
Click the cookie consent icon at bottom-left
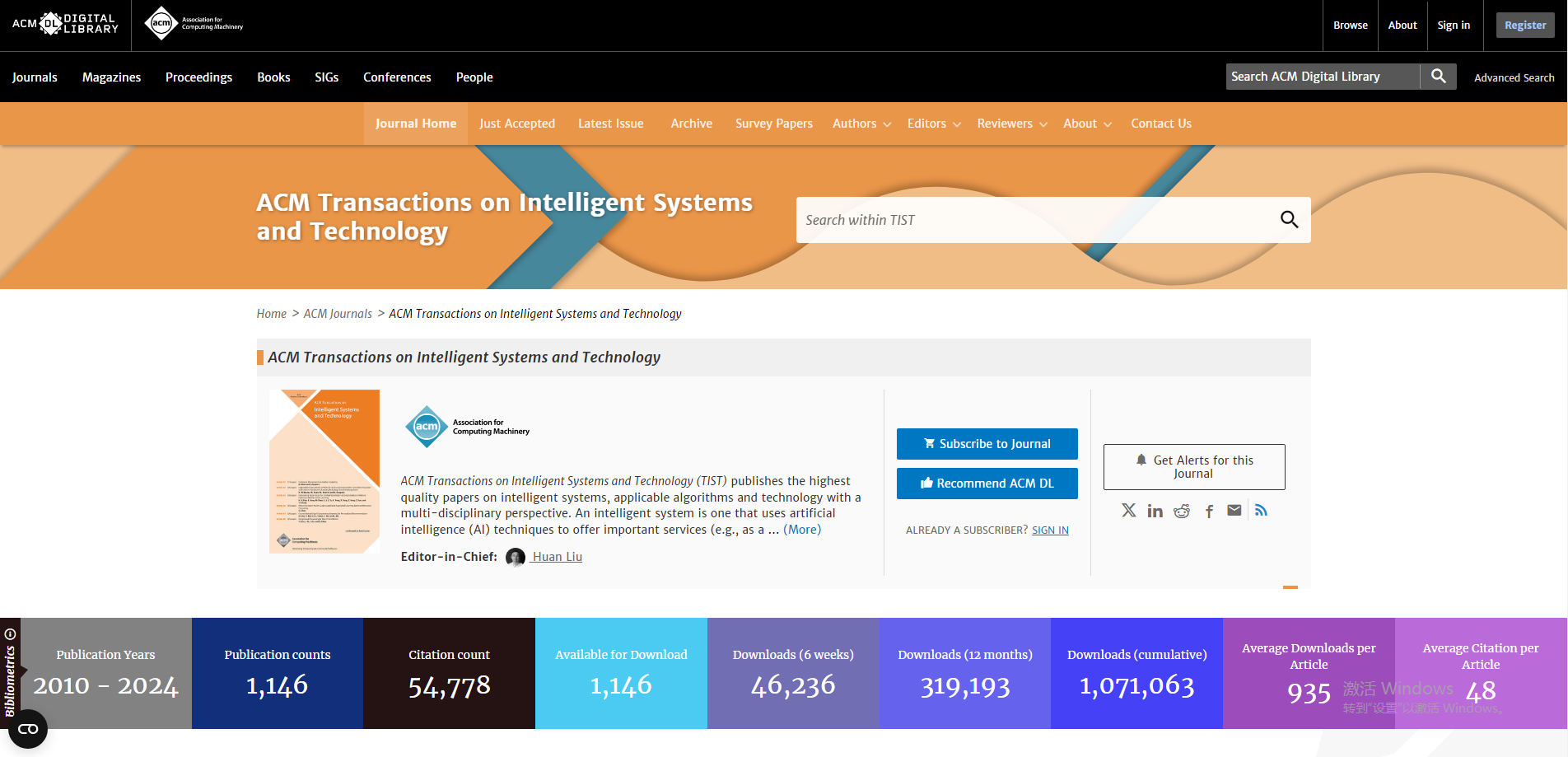(28, 729)
